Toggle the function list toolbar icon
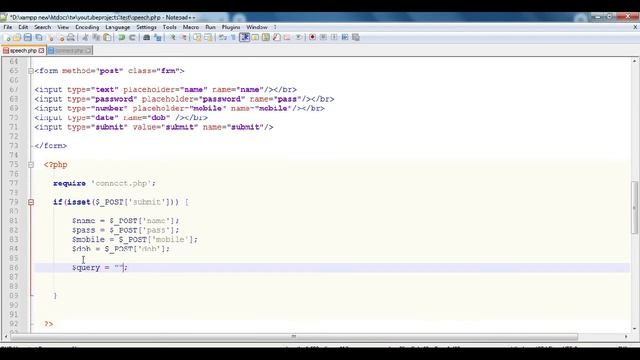The width and height of the screenshot is (640, 360). [277, 38]
